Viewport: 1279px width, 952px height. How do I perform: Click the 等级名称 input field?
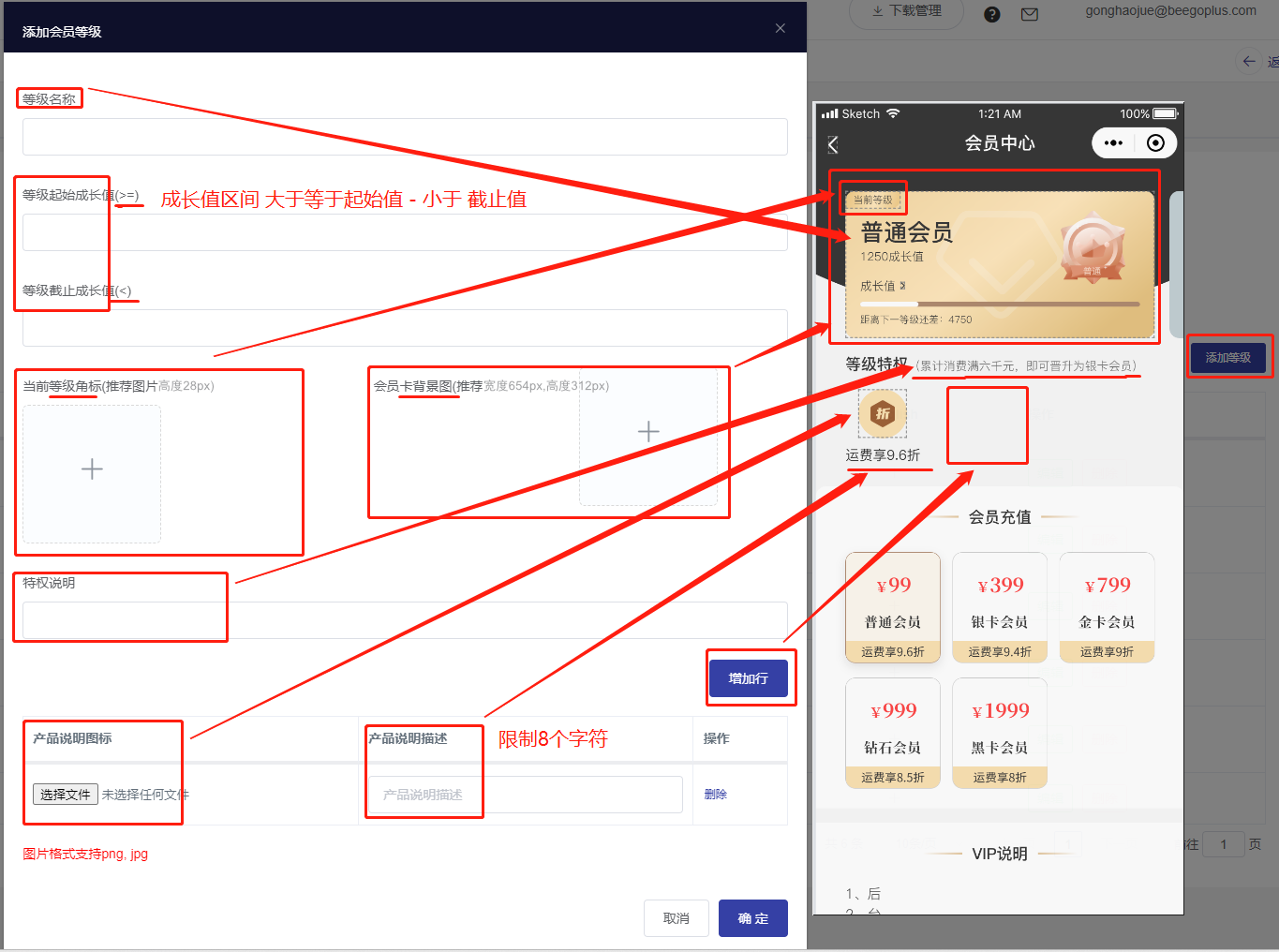405,137
